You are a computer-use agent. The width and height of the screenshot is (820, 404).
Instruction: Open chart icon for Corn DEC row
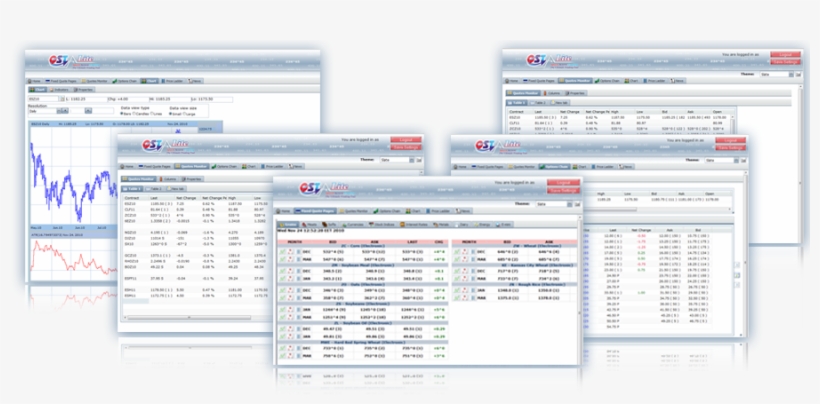pyautogui.click(x=282, y=251)
